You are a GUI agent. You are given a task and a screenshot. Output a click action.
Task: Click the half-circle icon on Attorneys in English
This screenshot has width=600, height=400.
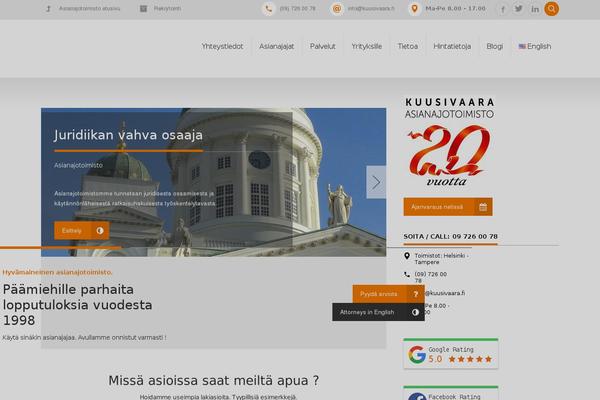click(x=416, y=312)
